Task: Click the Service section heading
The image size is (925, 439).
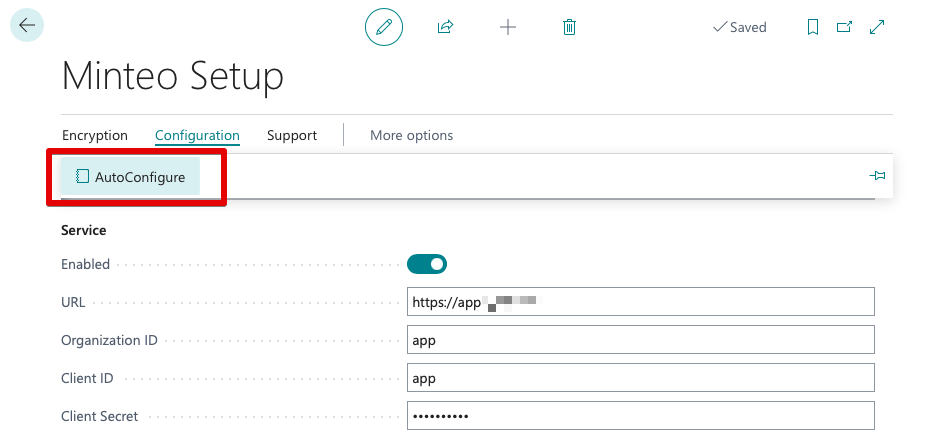Action: pos(84,230)
